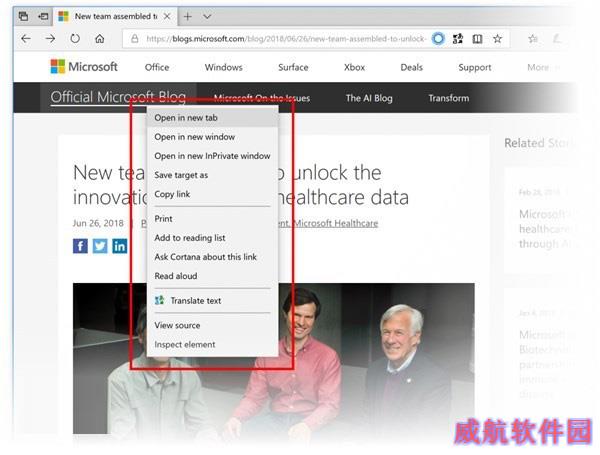Open the Surface nav link
The width and height of the screenshot is (600, 455).
point(293,67)
